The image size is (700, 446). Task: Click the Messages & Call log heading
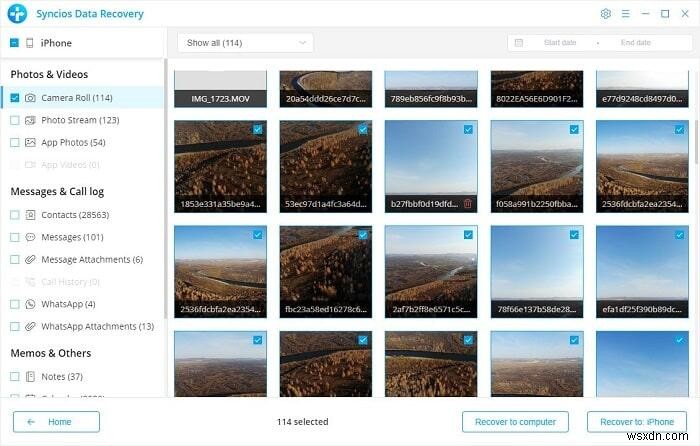pos(57,192)
